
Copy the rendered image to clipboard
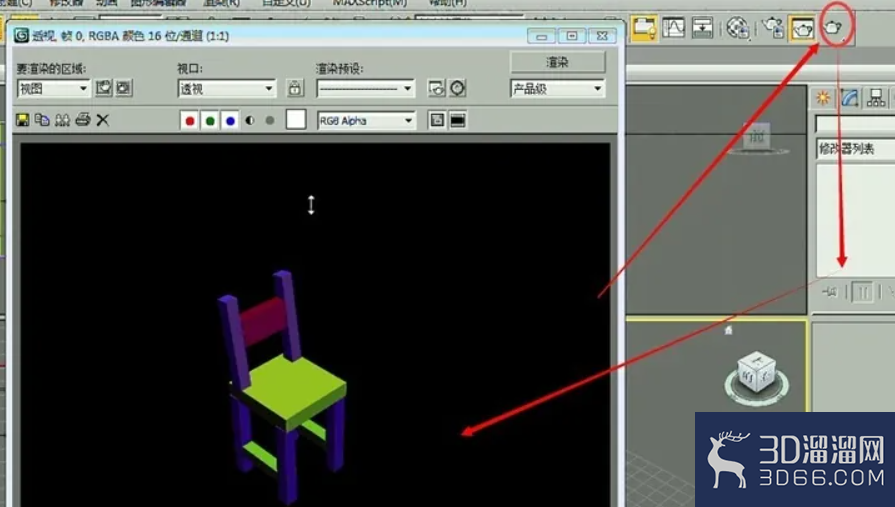coord(42,120)
